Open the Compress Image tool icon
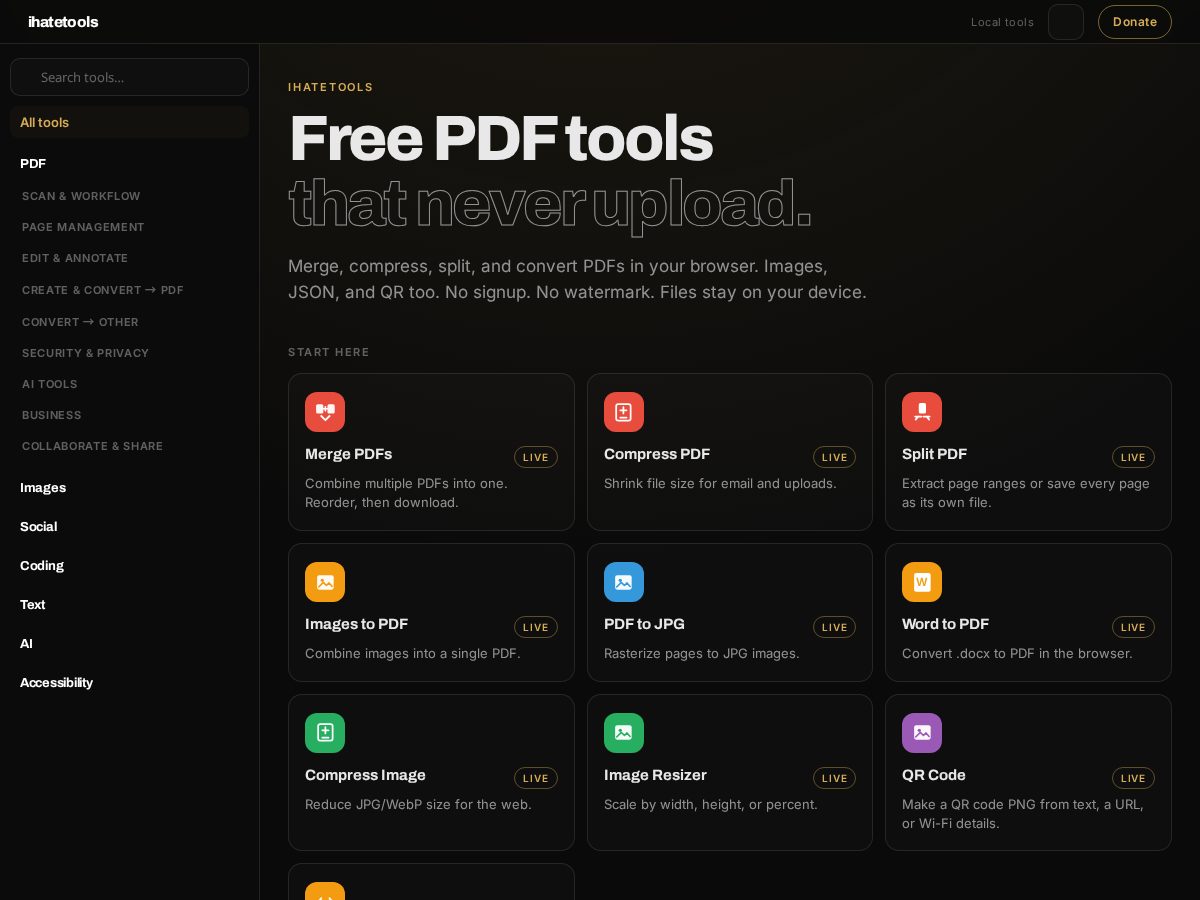The height and width of the screenshot is (900, 1200). tap(325, 733)
